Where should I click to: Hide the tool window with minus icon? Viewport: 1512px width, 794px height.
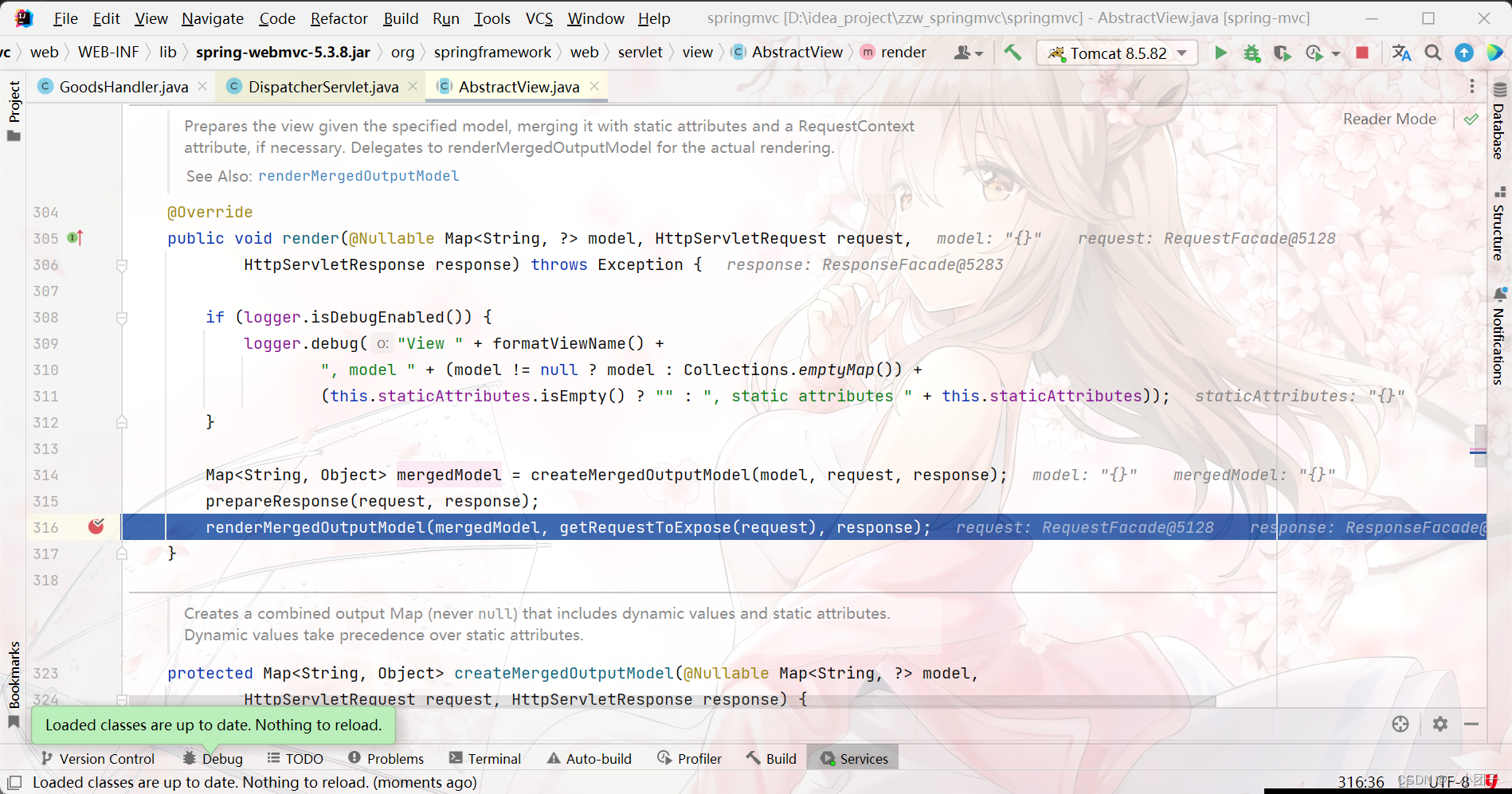[x=1471, y=724]
